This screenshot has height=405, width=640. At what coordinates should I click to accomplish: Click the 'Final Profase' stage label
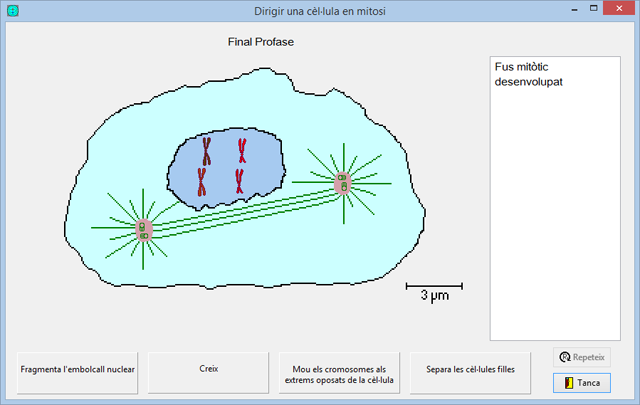click(x=261, y=42)
